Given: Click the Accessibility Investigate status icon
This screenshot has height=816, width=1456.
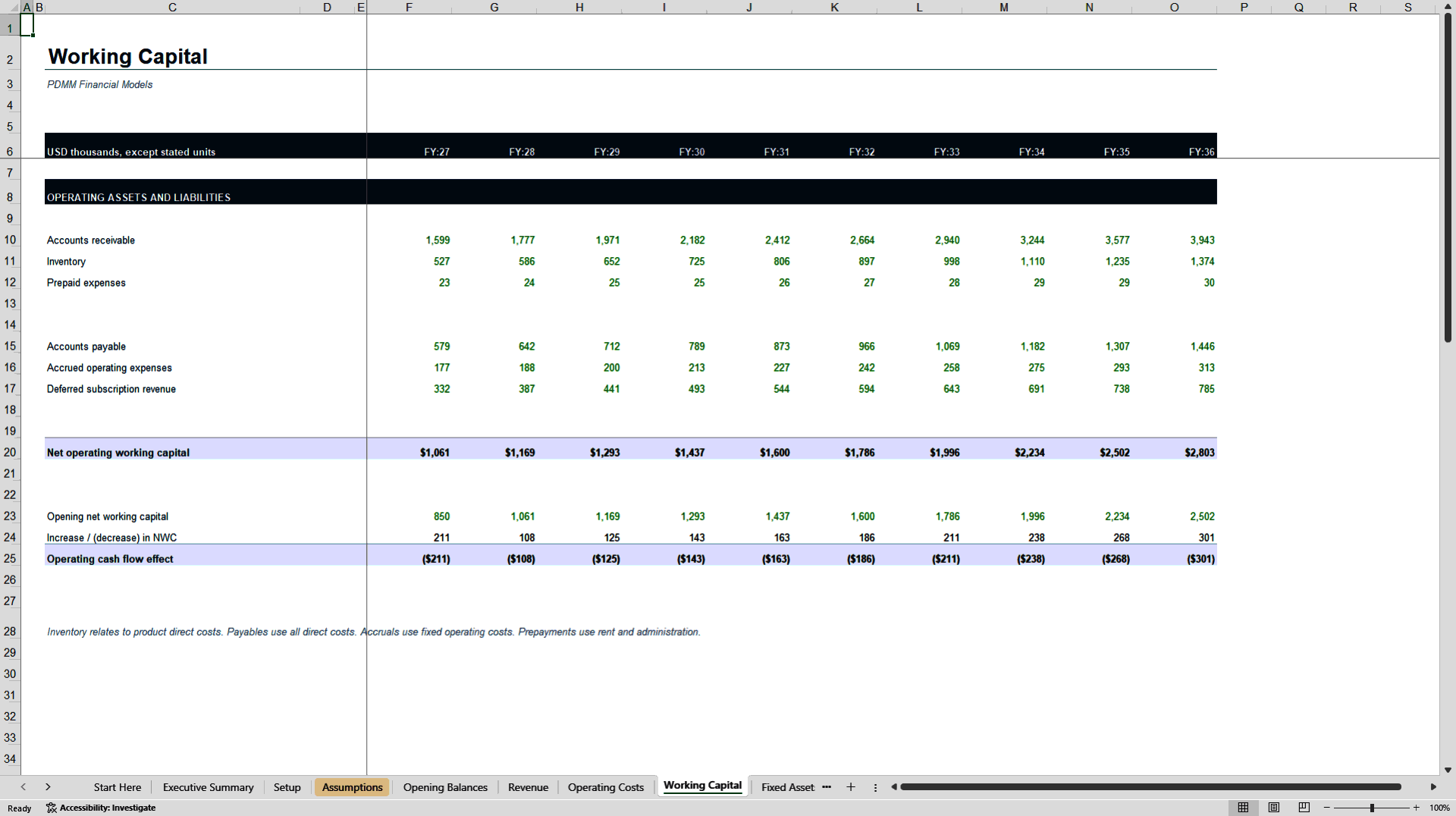Looking at the screenshot, I should (52, 808).
